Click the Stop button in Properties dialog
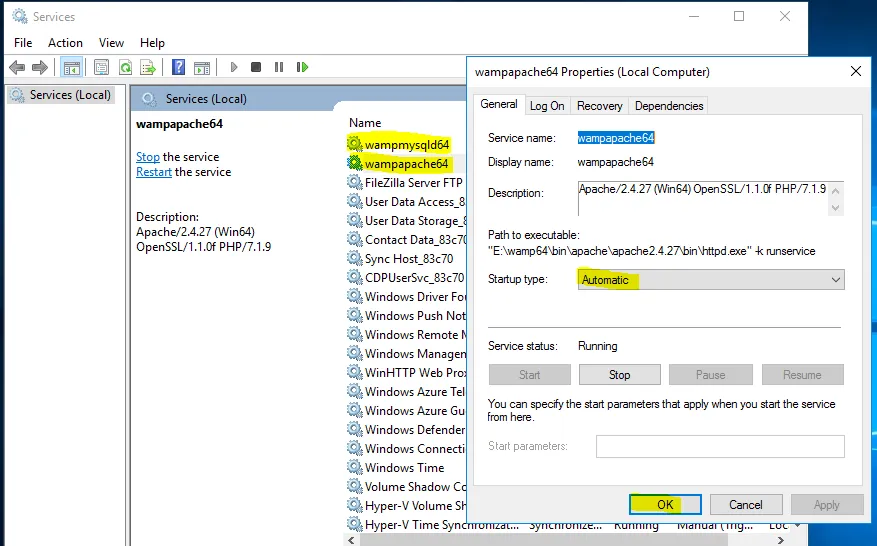This screenshot has height=546, width=877. click(x=619, y=375)
